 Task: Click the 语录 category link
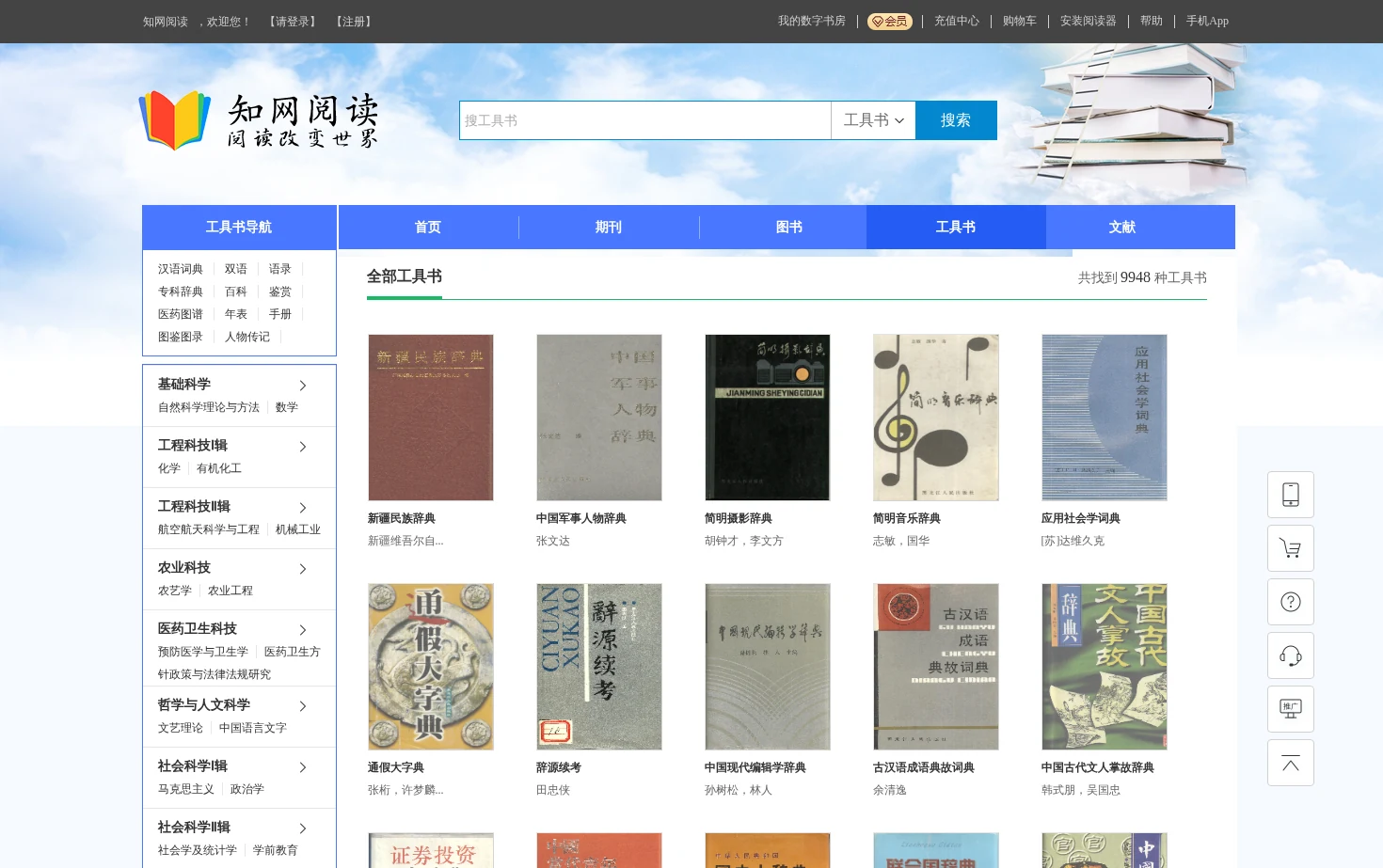click(280, 269)
